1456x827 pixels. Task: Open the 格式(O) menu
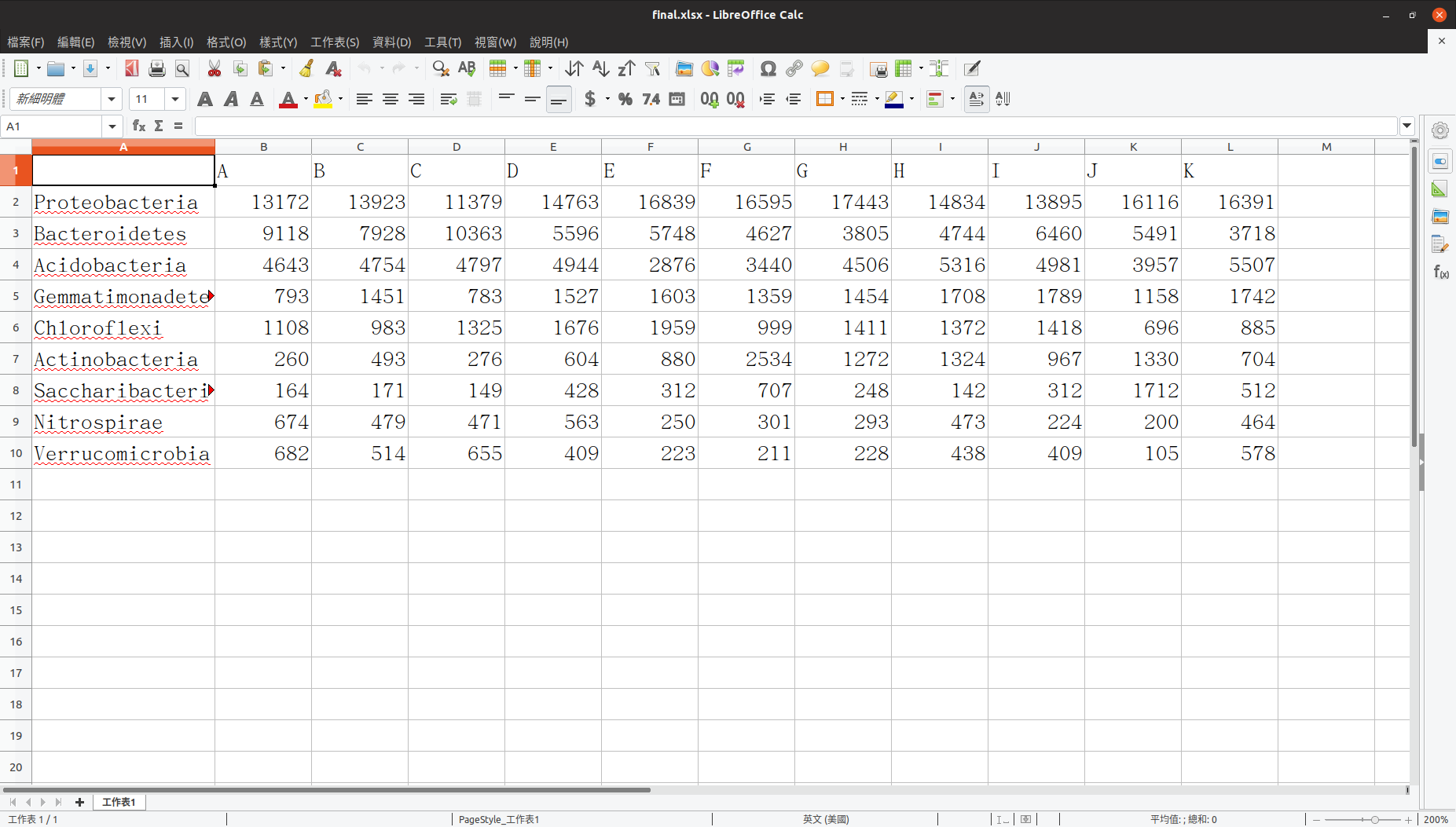coord(226,42)
